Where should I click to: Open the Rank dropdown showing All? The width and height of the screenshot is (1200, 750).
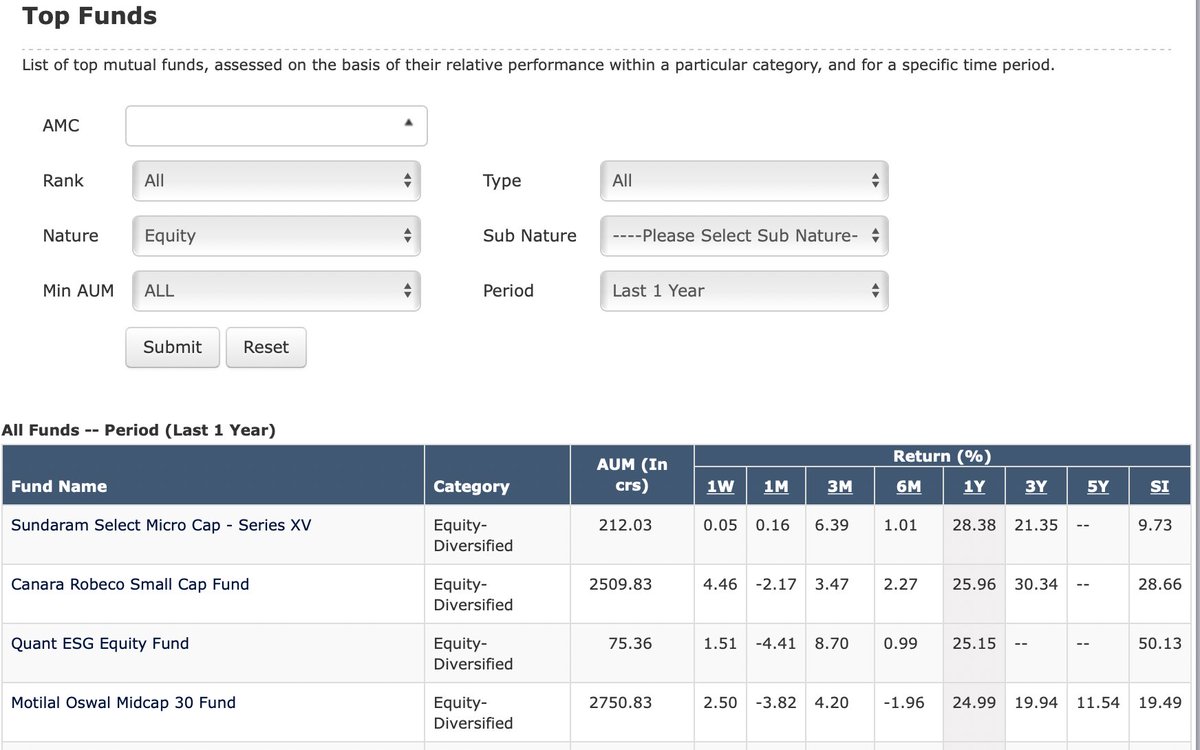pyautogui.click(x=276, y=181)
